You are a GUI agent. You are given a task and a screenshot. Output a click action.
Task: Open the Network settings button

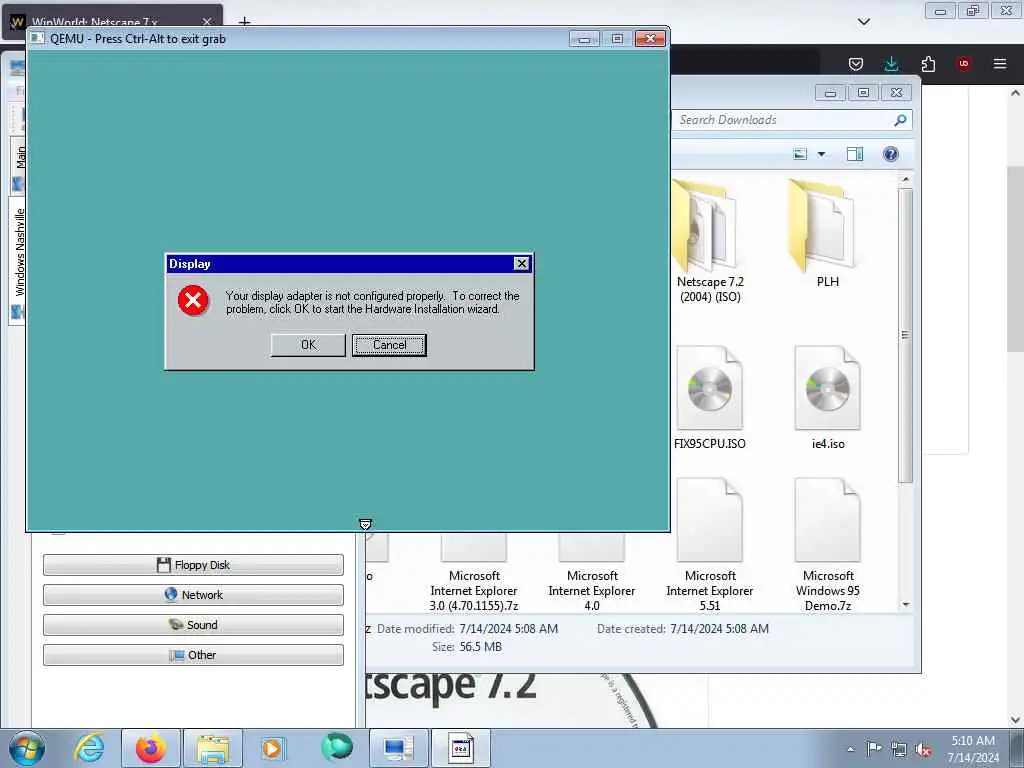(x=193, y=595)
